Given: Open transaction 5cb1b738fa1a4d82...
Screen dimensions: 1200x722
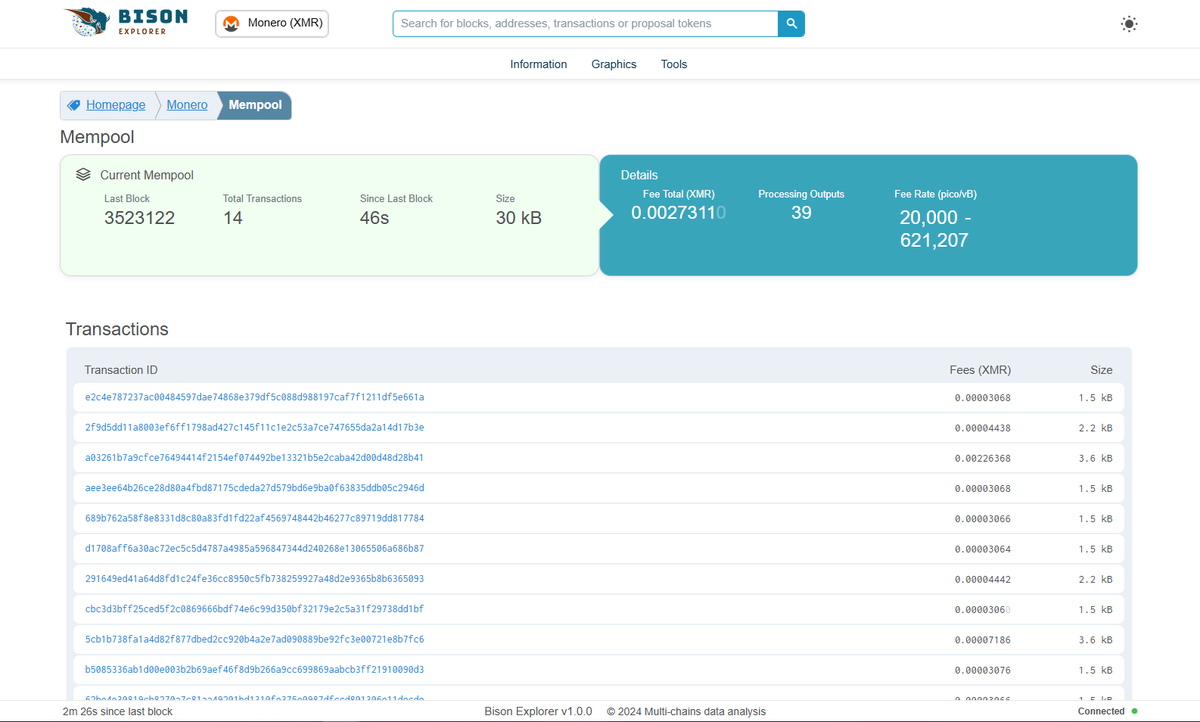Looking at the screenshot, I should click(255, 638).
